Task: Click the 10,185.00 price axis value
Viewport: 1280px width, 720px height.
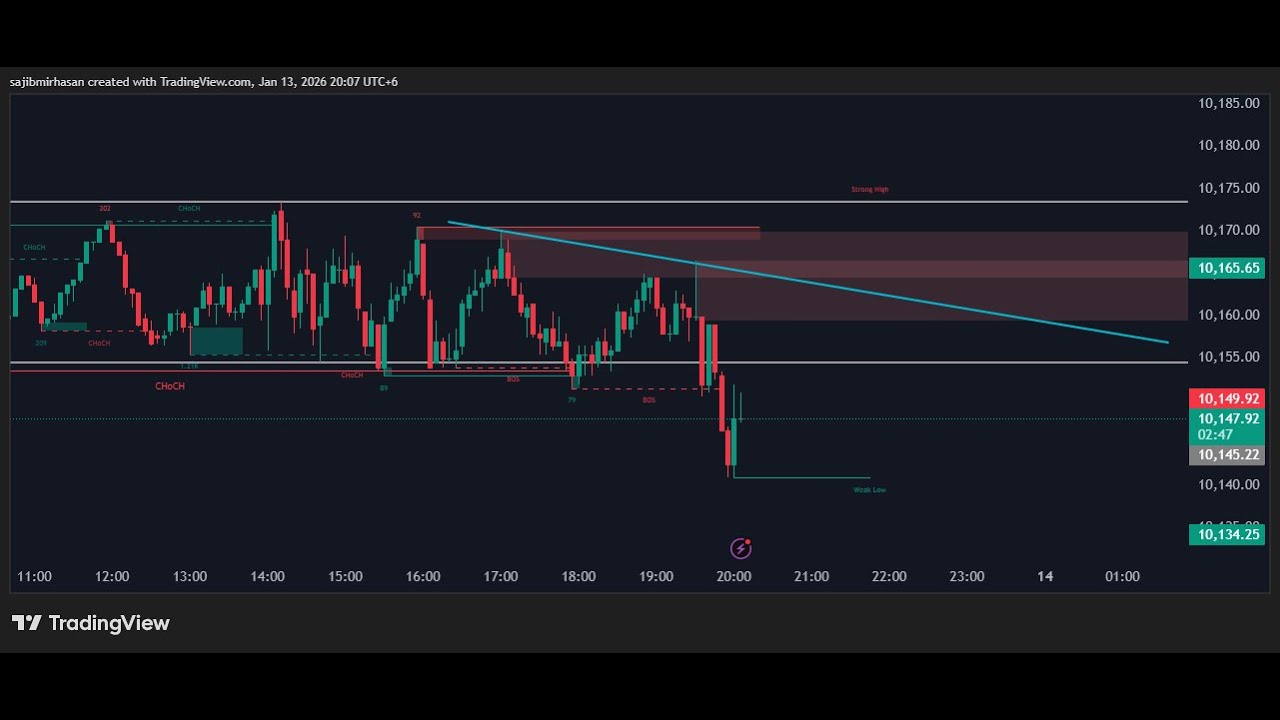Action: point(1228,103)
